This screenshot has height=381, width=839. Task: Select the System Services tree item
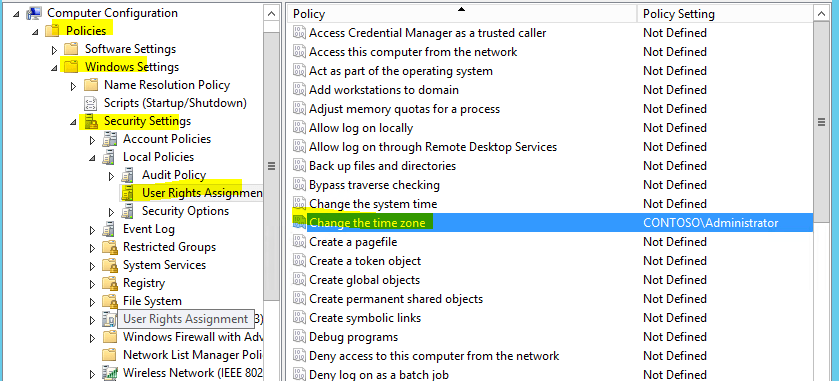click(x=164, y=265)
